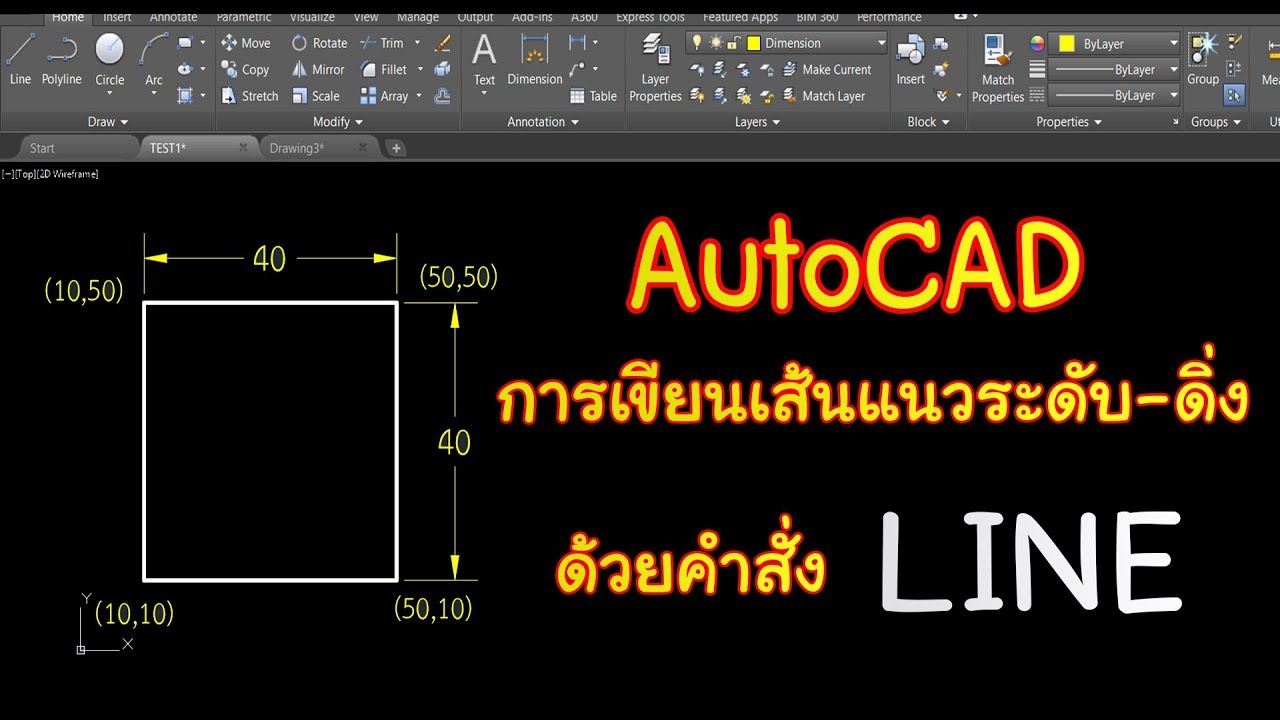Choose the Stretch command

[250, 96]
